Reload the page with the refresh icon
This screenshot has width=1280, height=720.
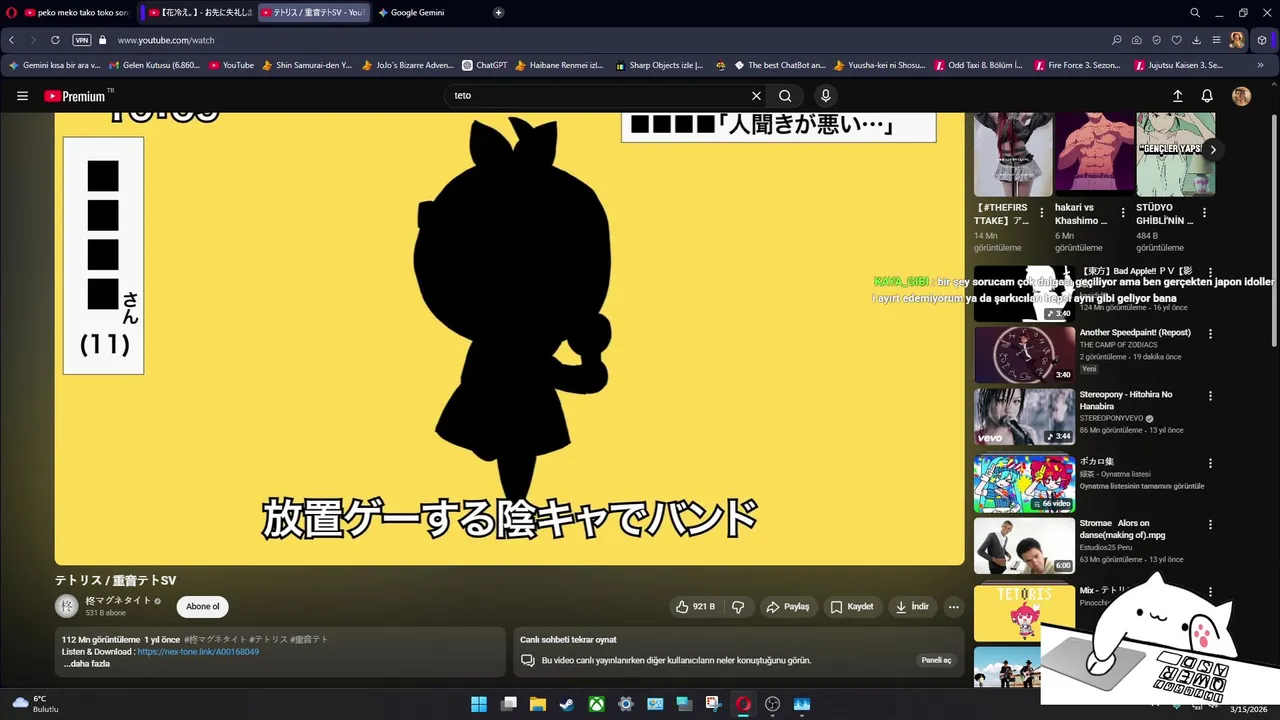click(55, 40)
